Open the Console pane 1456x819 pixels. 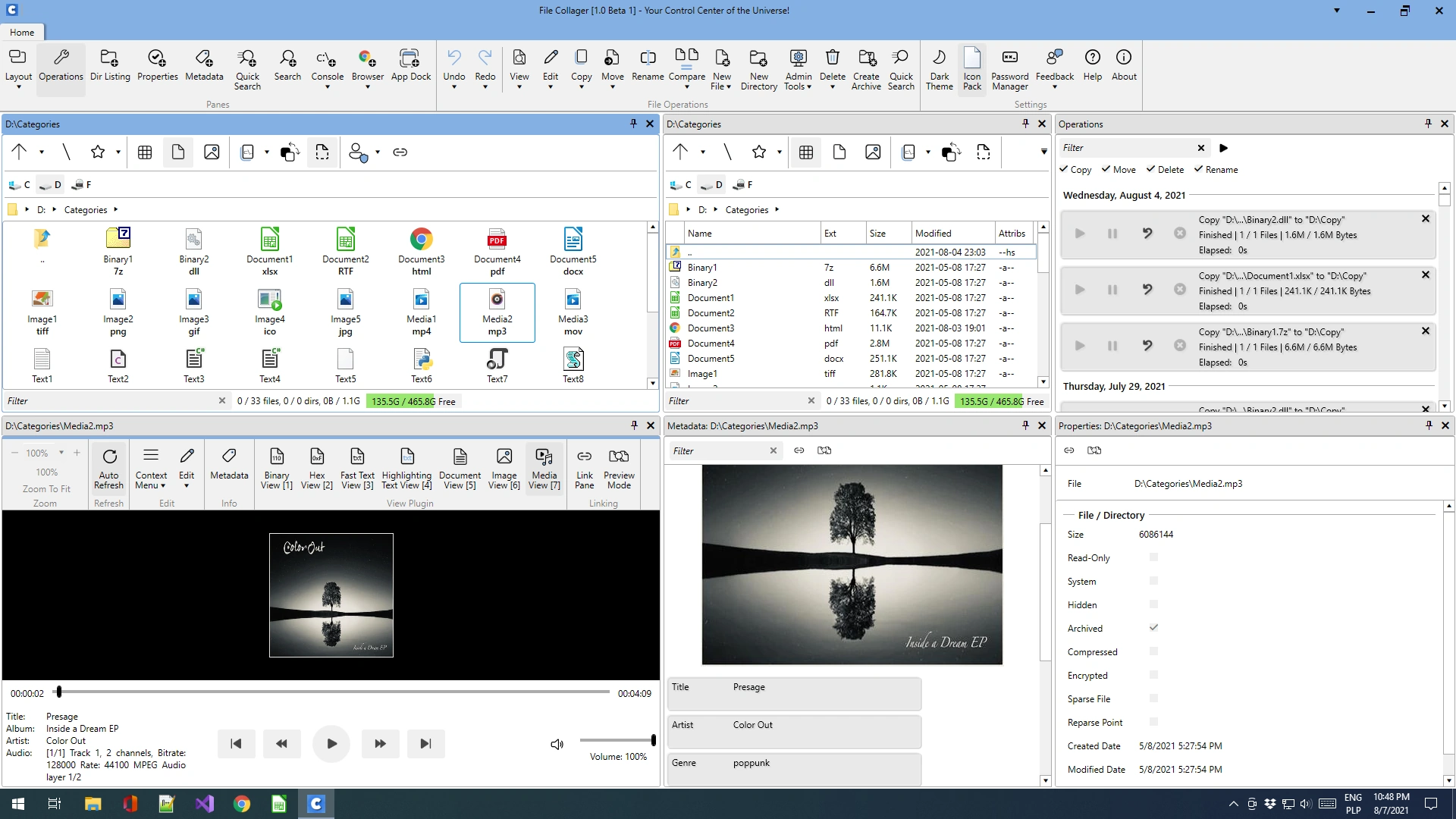[x=327, y=68]
